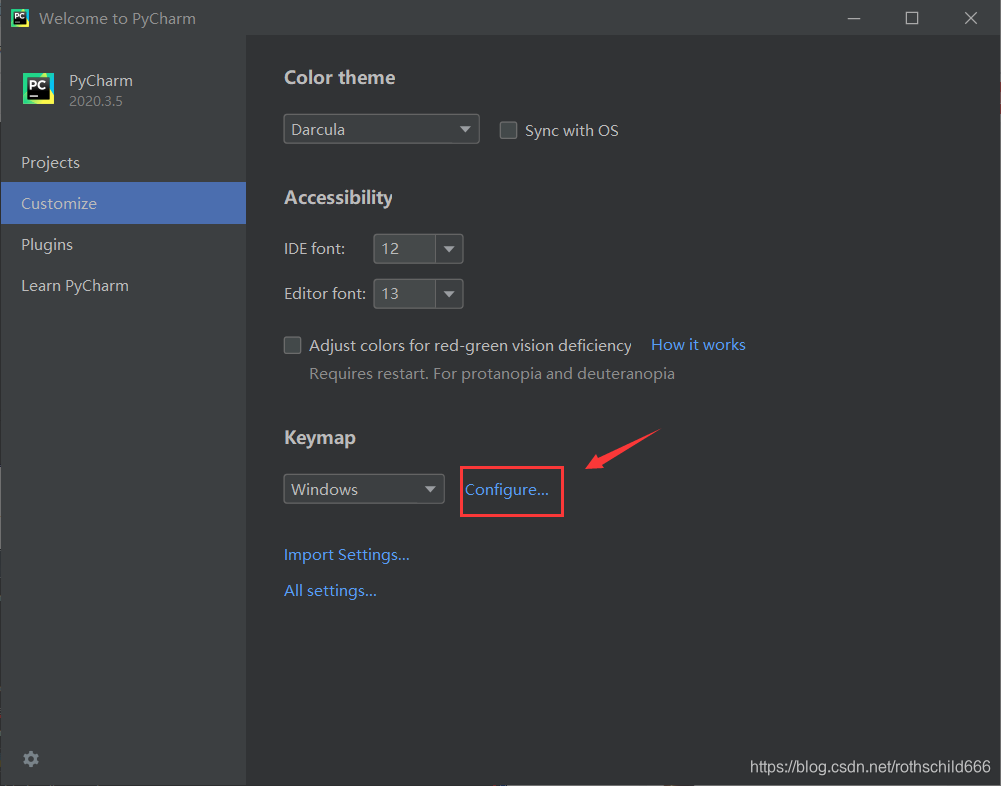Maximize the Welcome to PyCharm window
Screen dimensions: 1001x786
click(912, 18)
